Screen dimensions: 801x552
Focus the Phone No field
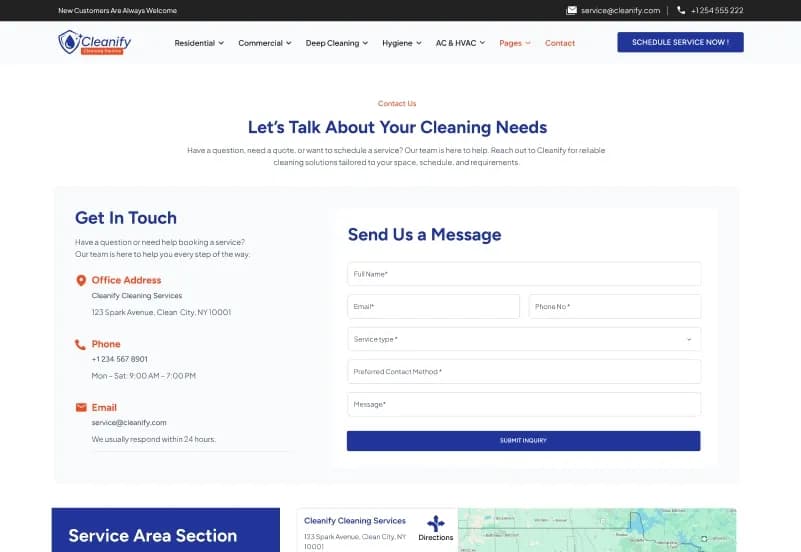pyautogui.click(x=615, y=306)
